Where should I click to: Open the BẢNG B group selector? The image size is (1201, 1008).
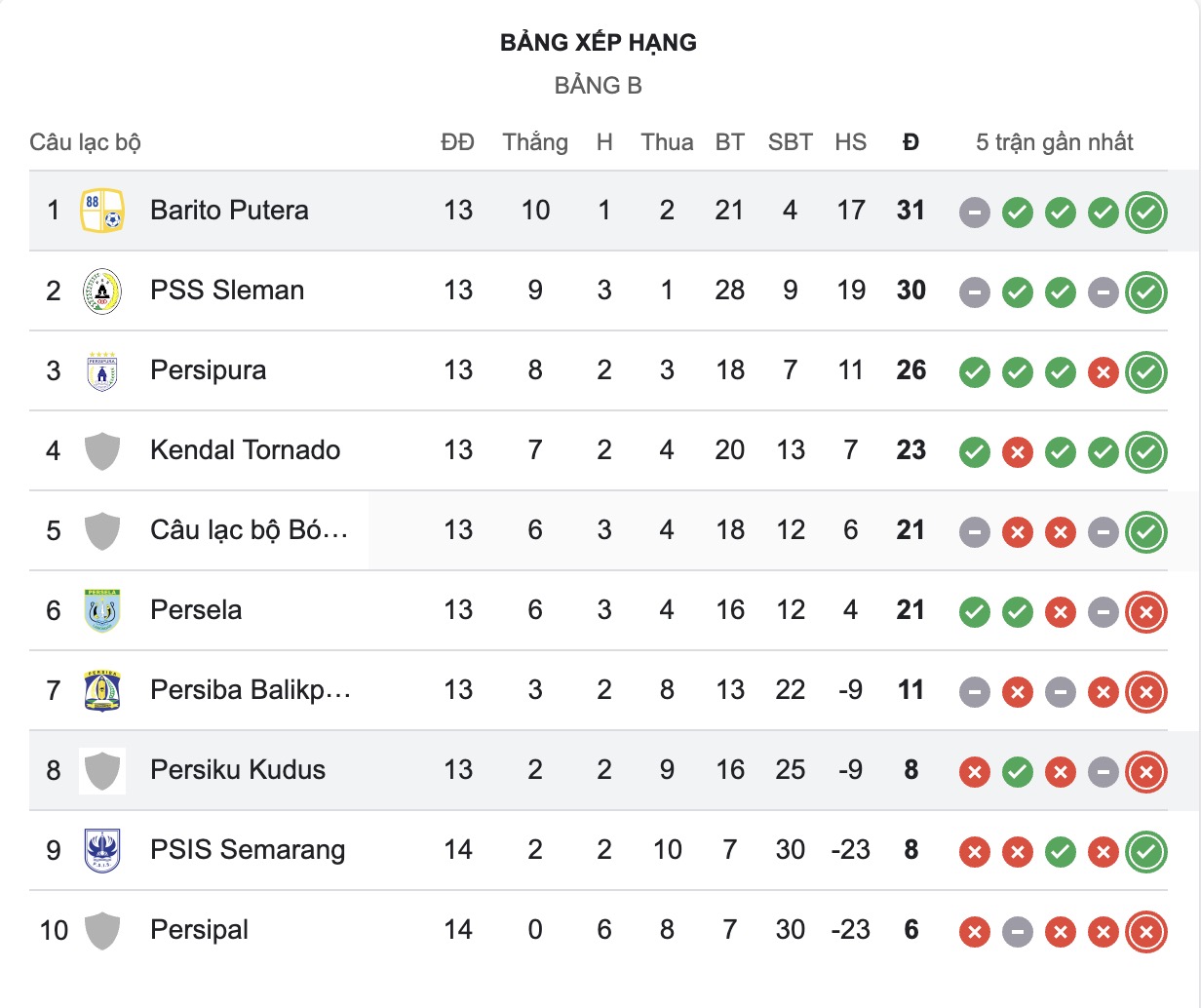[x=600, y=85]
